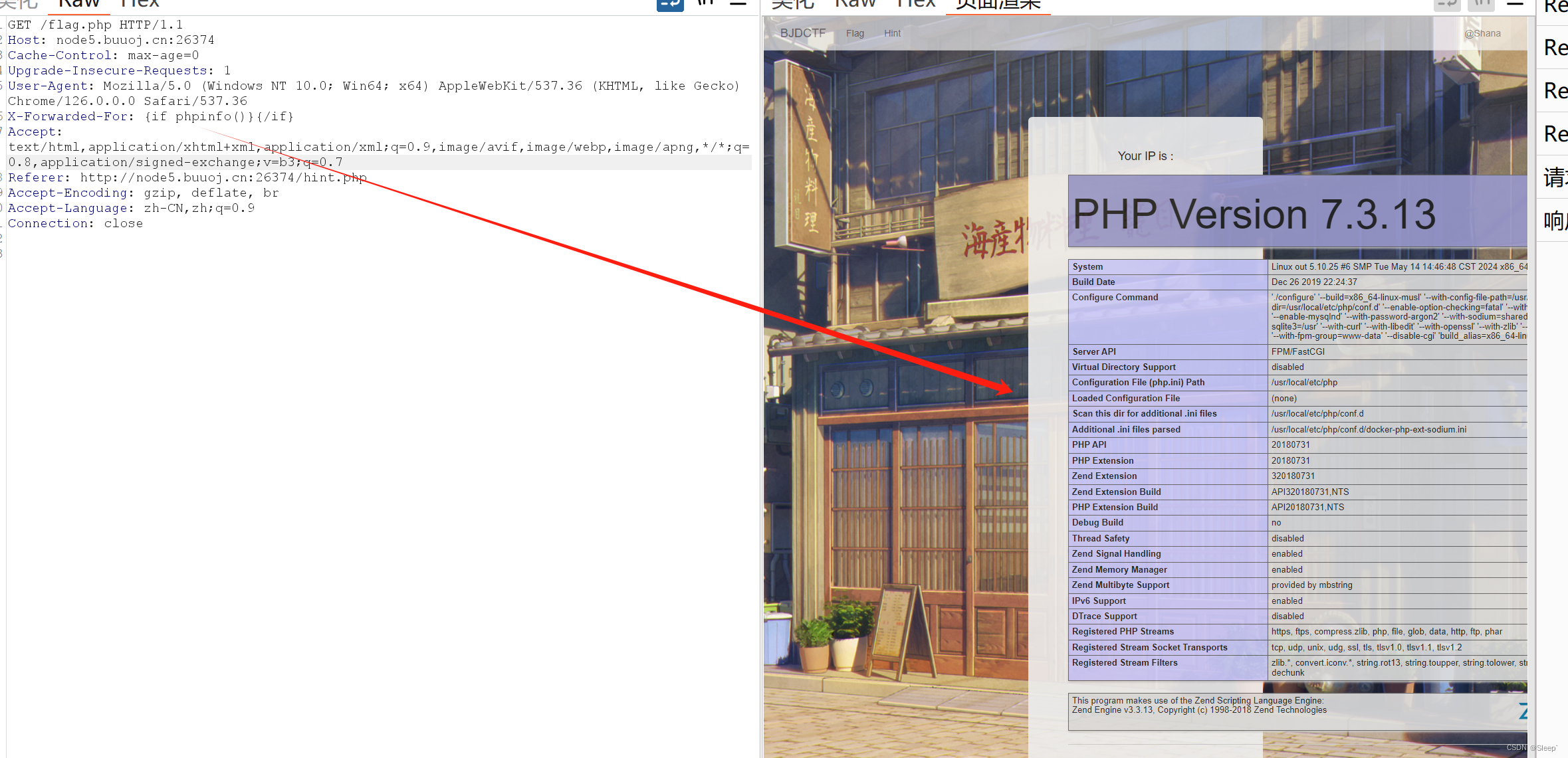Switch request view to Raw tab
This screenshot has height=758, width=1568.
(79, 4)
